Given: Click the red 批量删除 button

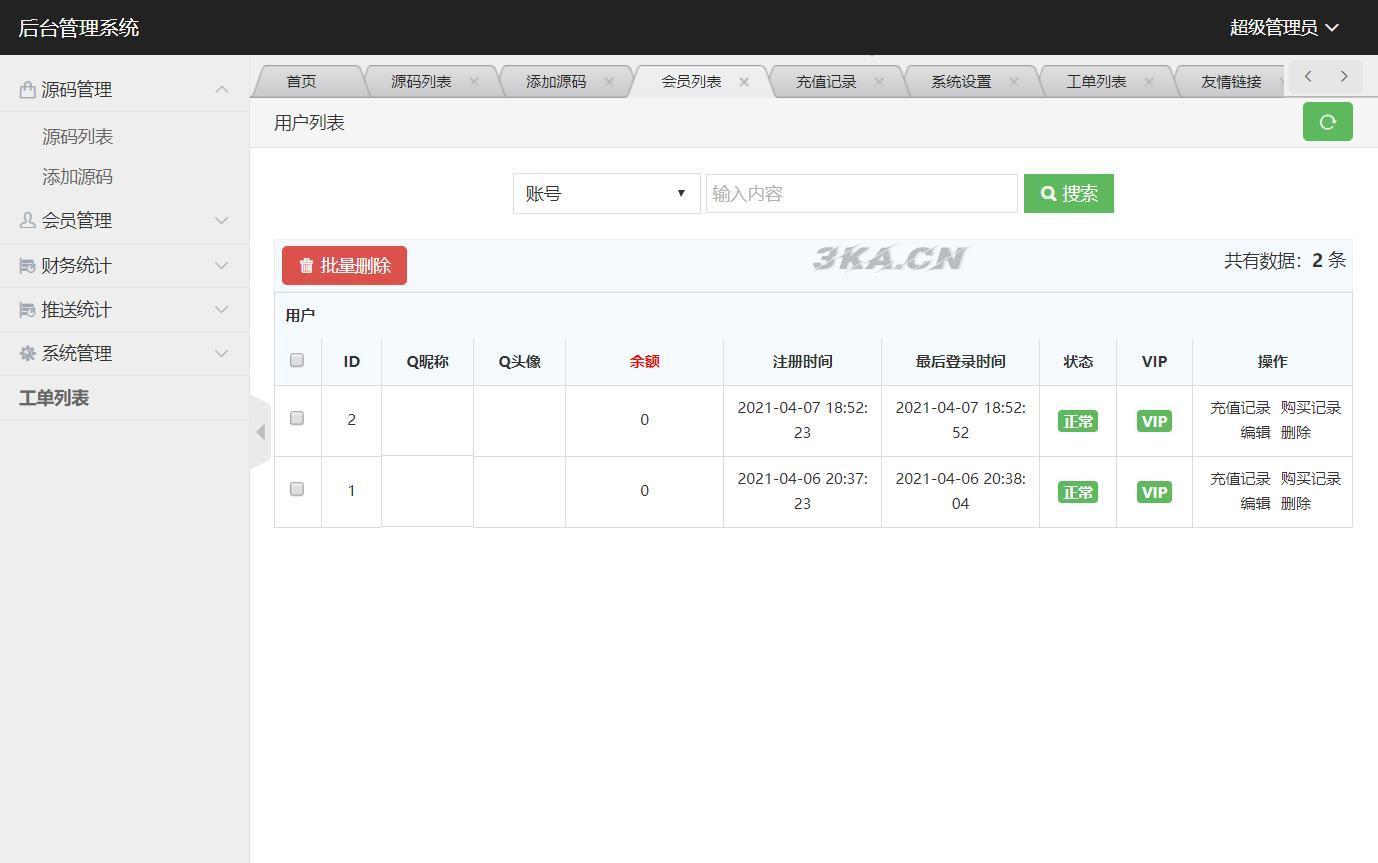Looking at the screenshot, I should pyautogui.click(x=344, y=266).
